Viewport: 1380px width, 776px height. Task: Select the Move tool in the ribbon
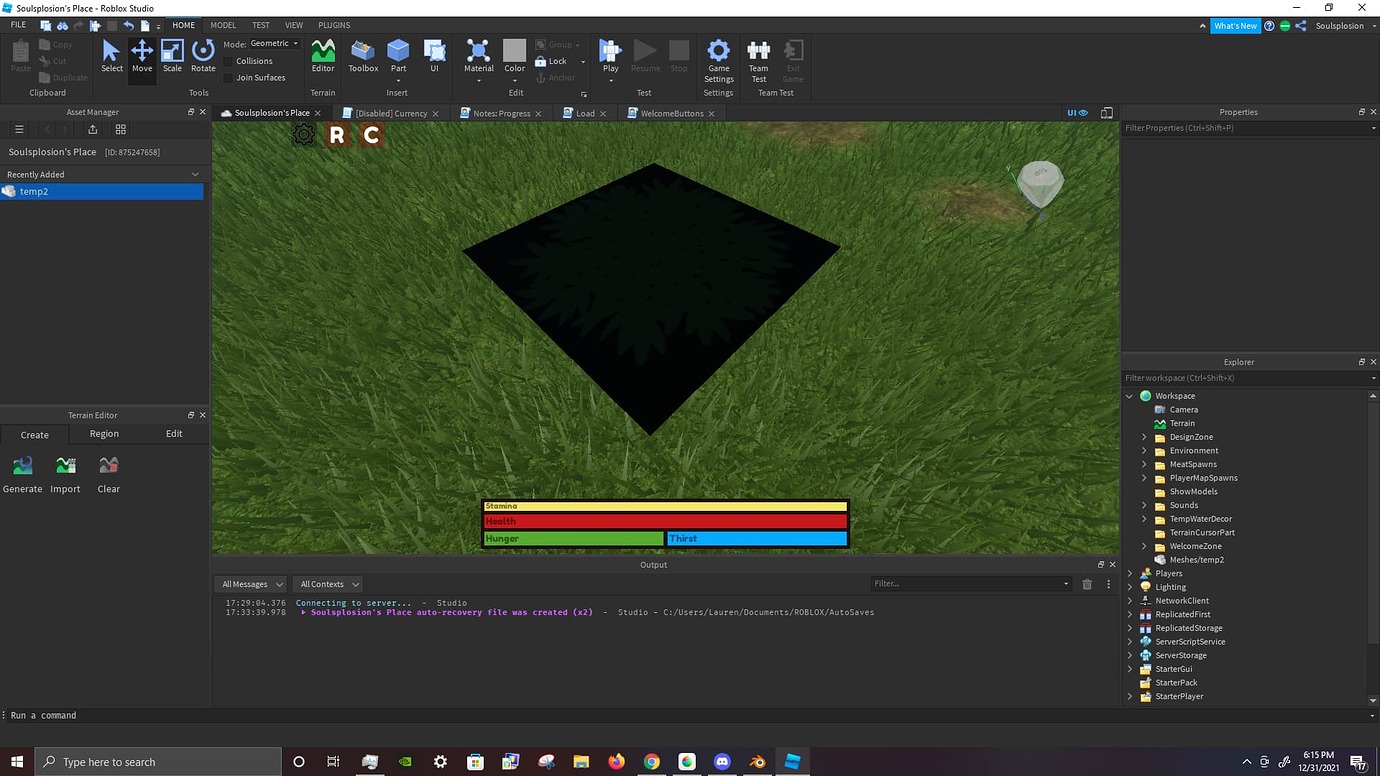pyautogui.click(x=141, y=55)
